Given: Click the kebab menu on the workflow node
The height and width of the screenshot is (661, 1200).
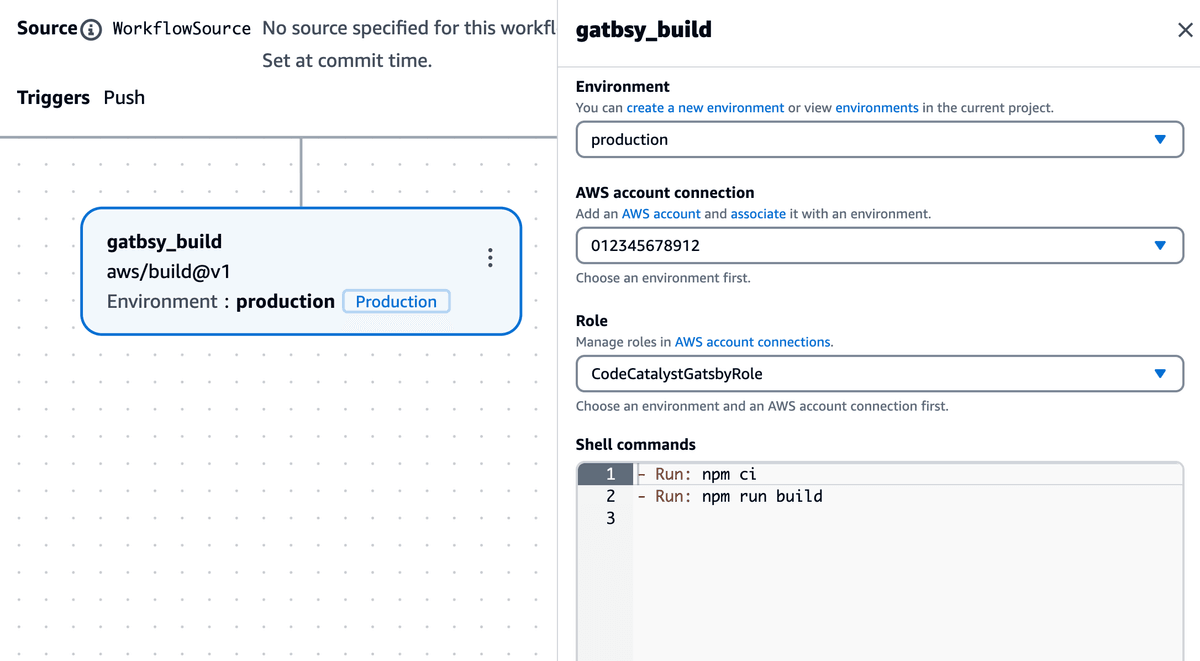Looking at the screenshot, I should tap(490, 257).
